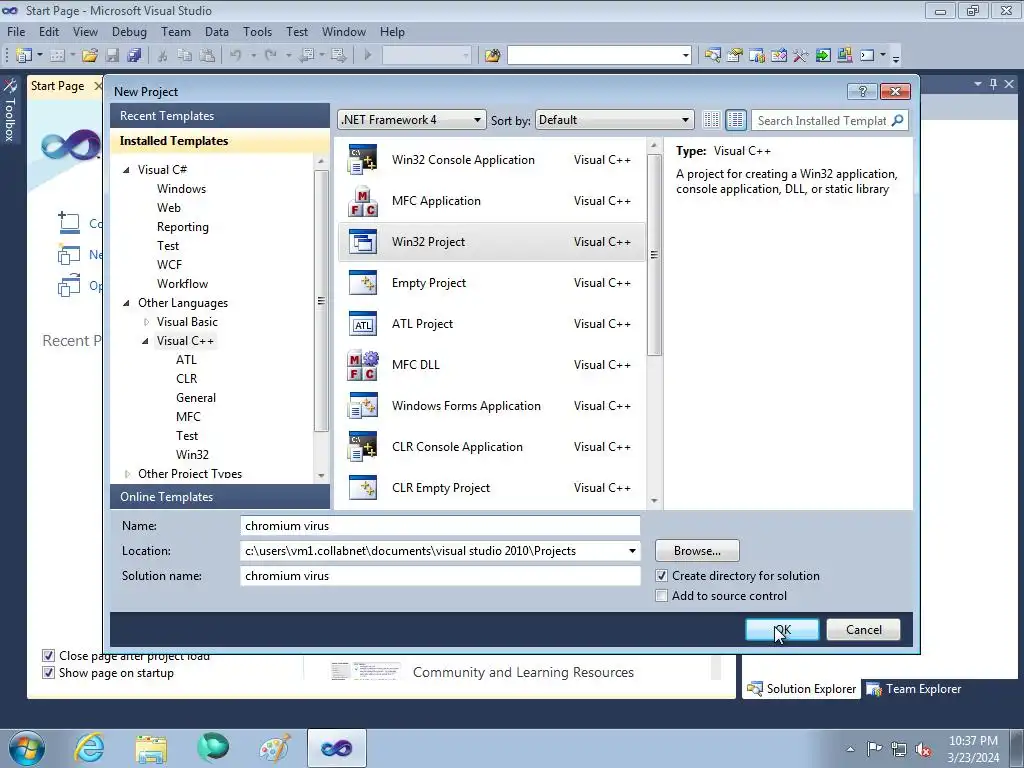Open the .NET Framework 4 dropdown
Viewport: 1024px width, 768px height.
[x=411, y=120]
